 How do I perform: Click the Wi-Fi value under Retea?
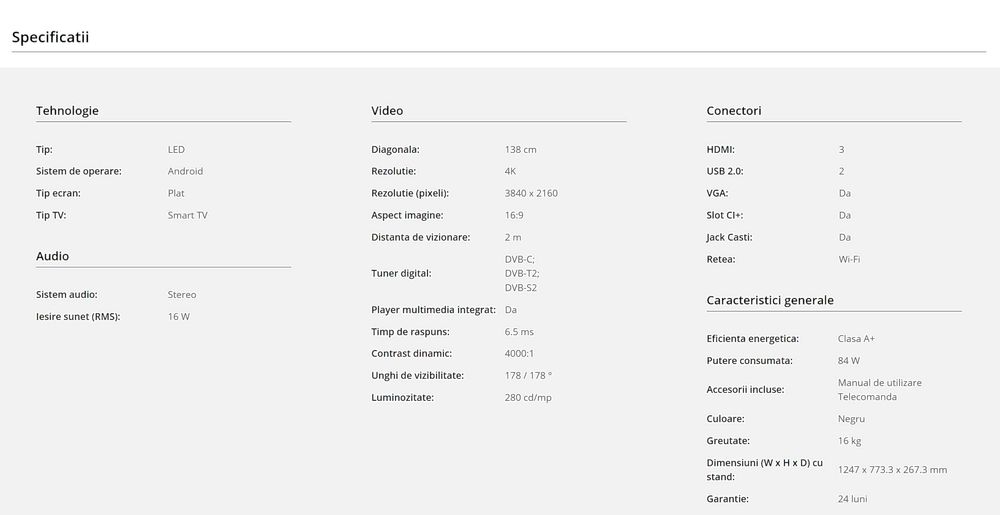pyautogui.click(x=849, y=259)
